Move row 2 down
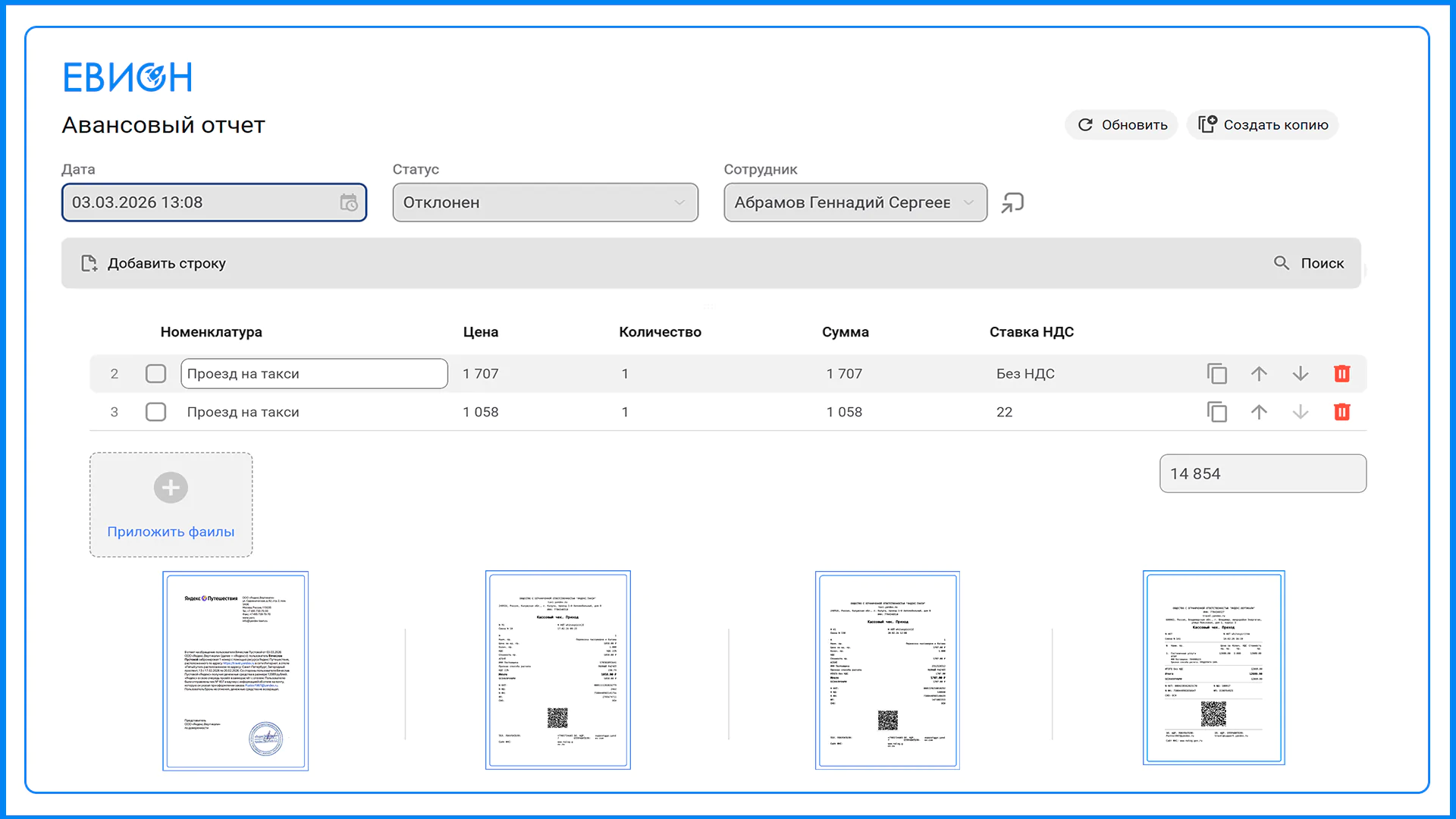The width and height of the screenshot is (1456, 819). click(x=1301, y=374)
